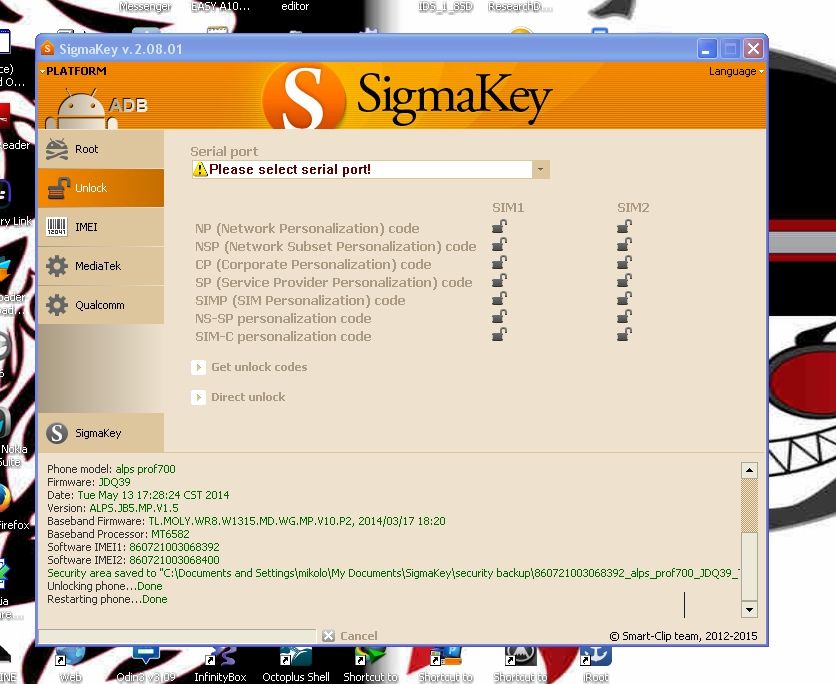The image size is (836, 684).
Task: Open the SigmaKey sidebar tab
Action: [x=101, y=433]
